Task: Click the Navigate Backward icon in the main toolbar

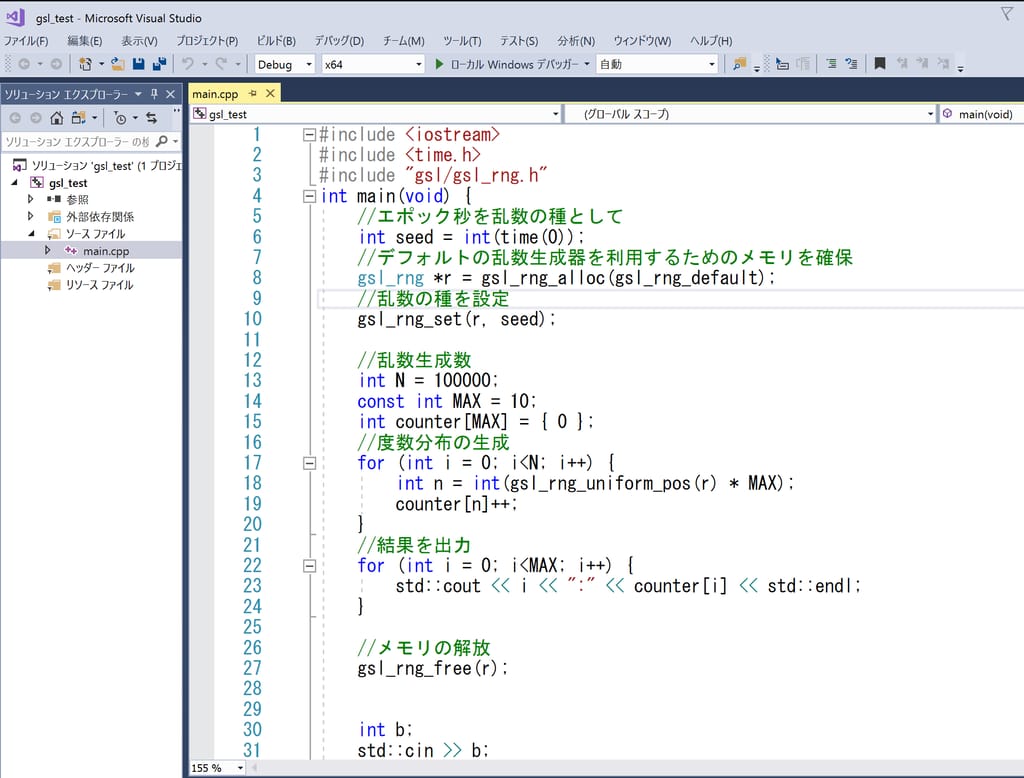Action: point(24,64)
